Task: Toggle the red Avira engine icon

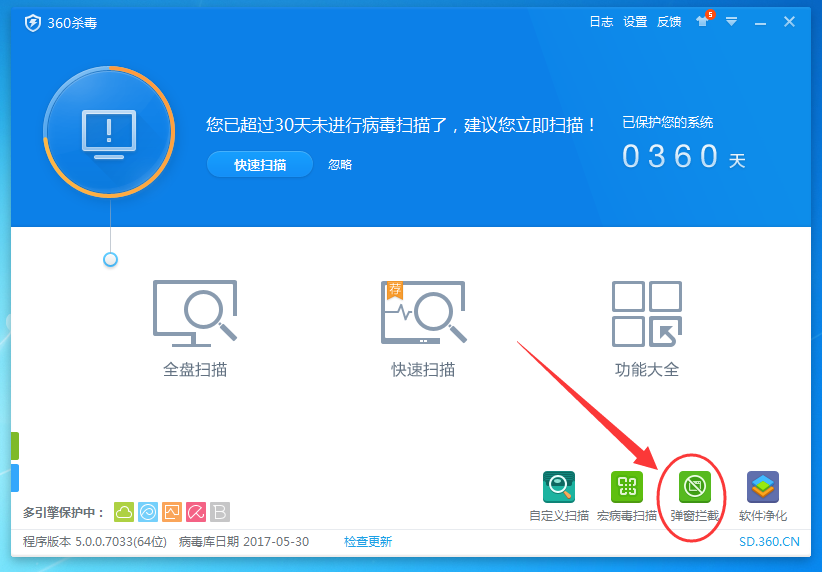Action: click(196, 512)
